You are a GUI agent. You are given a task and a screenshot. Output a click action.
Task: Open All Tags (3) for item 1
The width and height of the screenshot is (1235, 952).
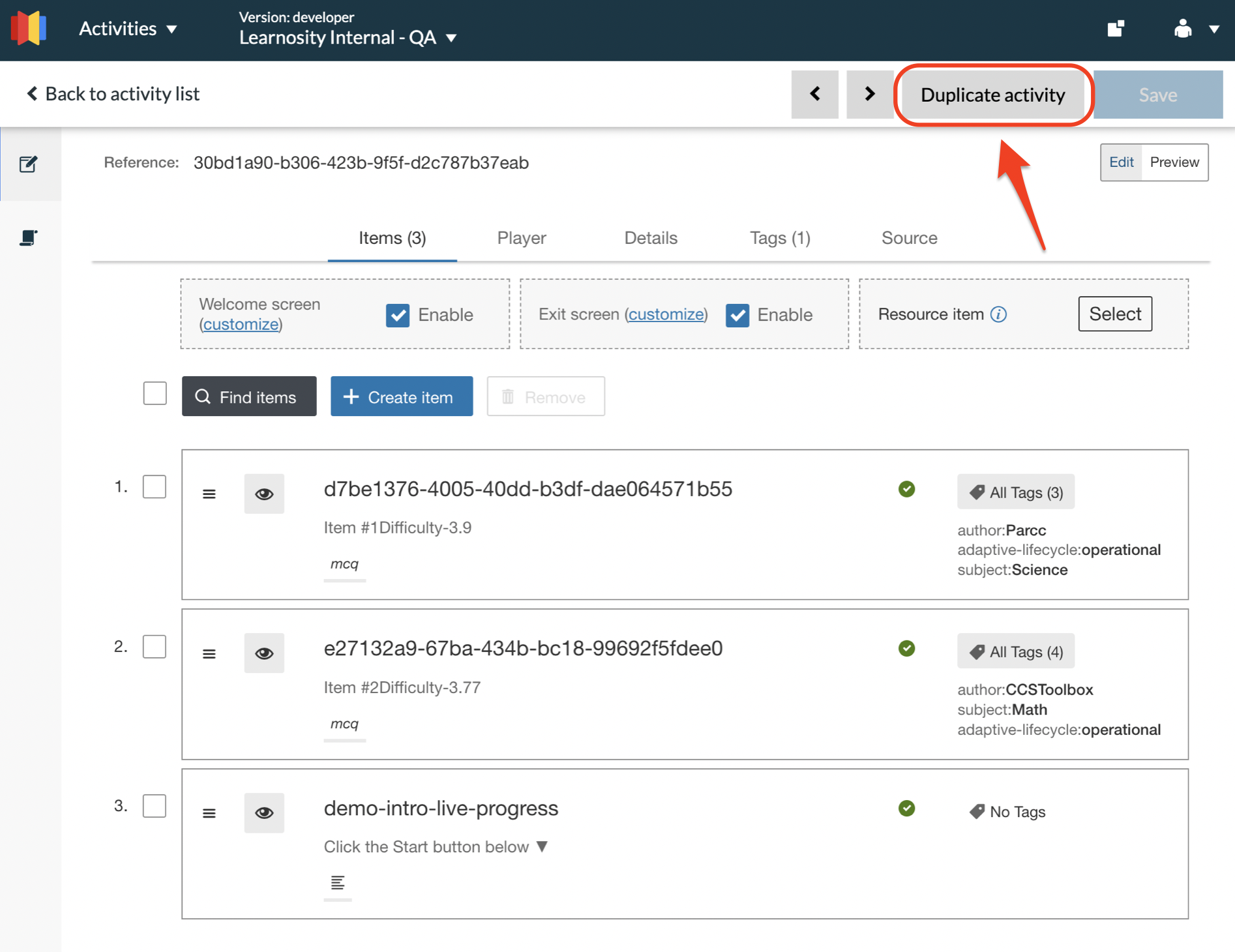pyautogui.click(x=1016, y=492)
